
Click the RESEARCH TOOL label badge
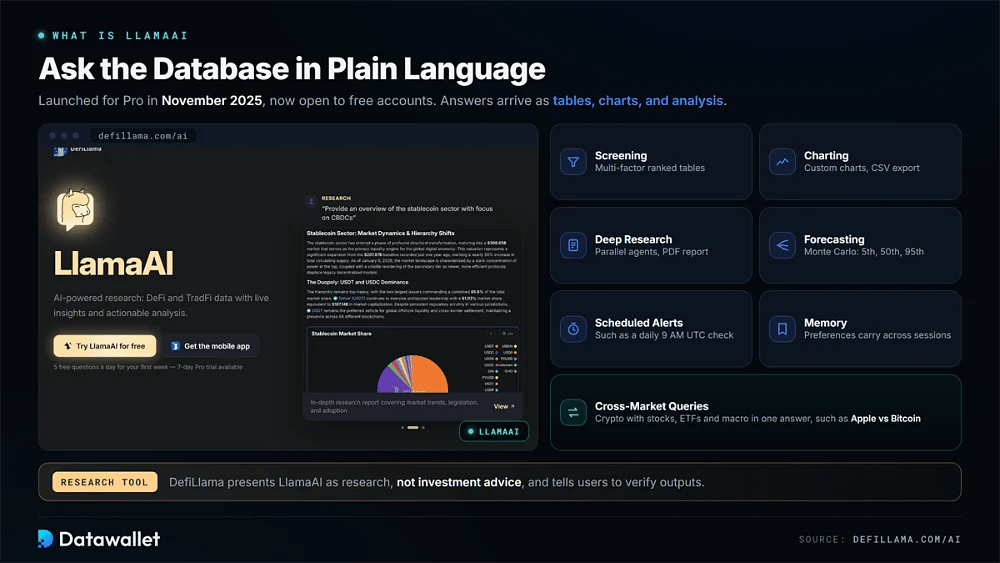coord(105,483)
